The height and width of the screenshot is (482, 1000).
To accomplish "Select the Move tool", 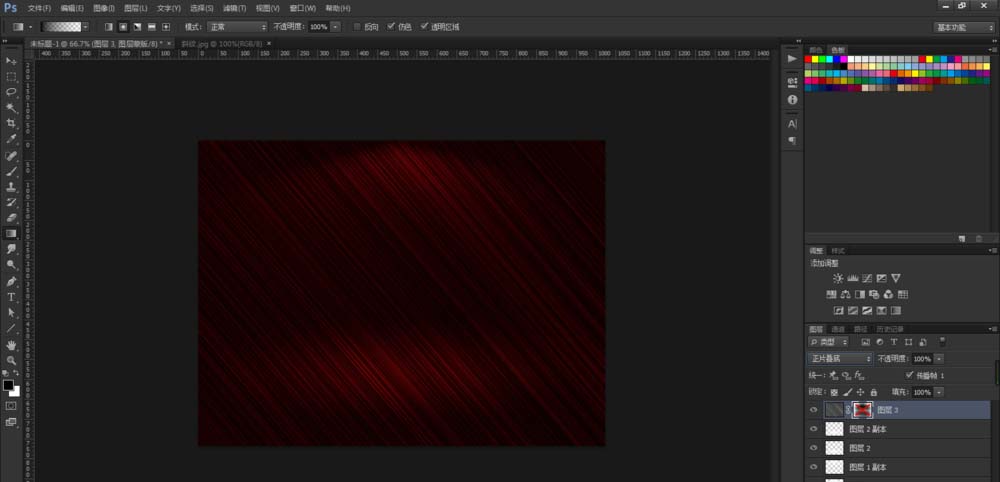I will (12, 62).
